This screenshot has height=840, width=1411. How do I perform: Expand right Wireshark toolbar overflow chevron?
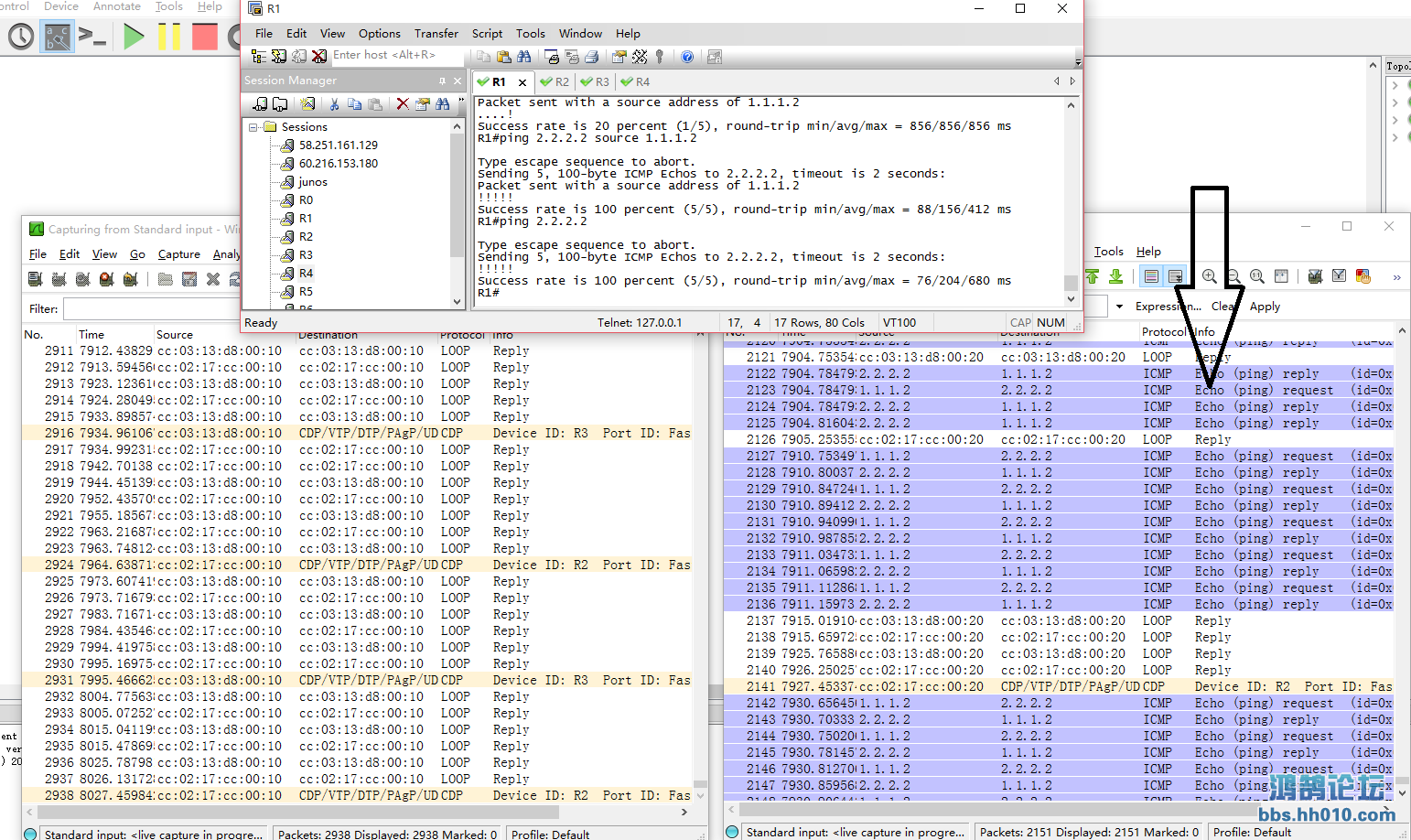[1397, 277]
